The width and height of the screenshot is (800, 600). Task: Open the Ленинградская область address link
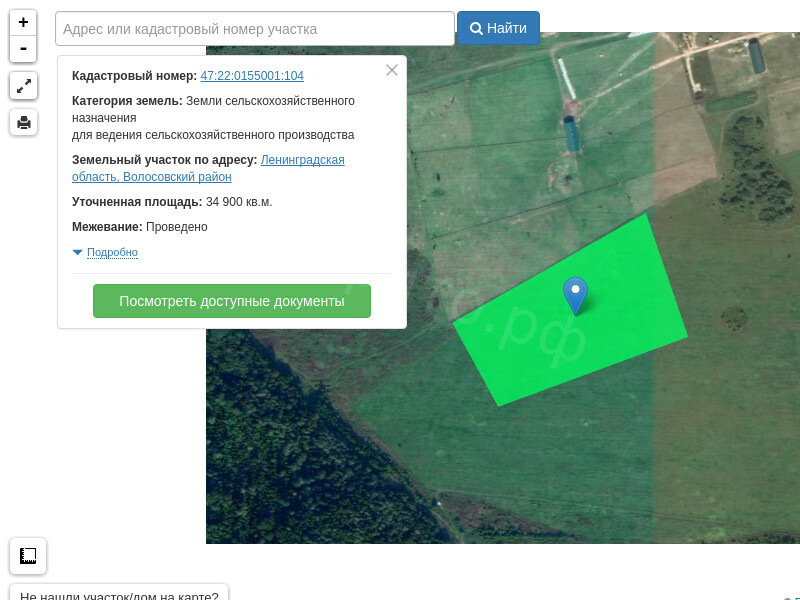pyautogui.click(x=302, y=160)
